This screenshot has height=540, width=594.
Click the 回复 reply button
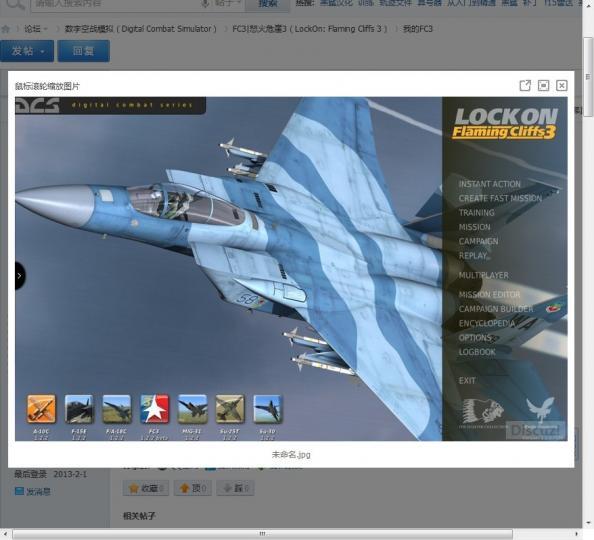click(84, 51)
